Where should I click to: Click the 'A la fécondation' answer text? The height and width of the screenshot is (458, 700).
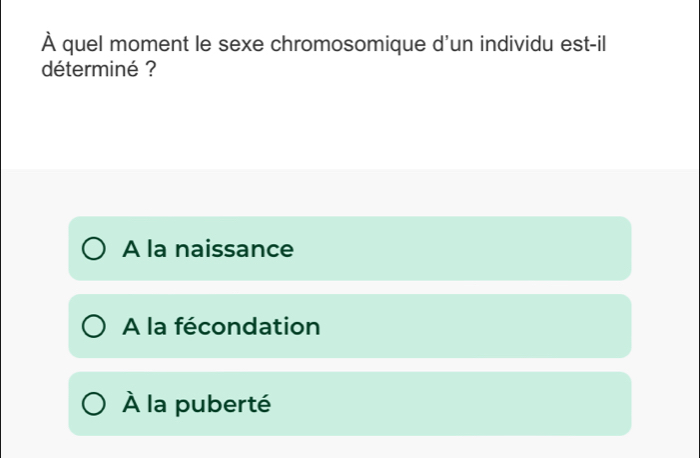(x=221, y=326)
